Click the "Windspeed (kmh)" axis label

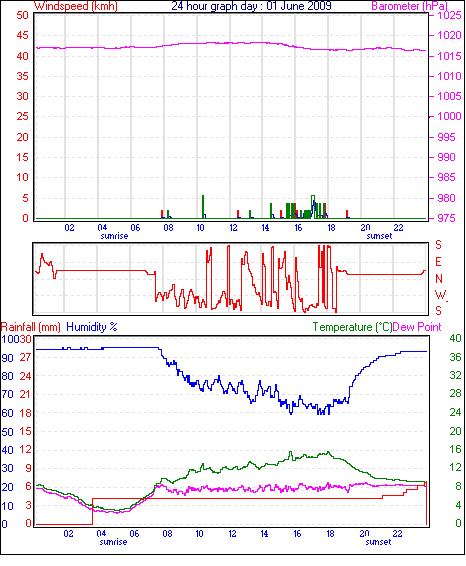[76, 6]
